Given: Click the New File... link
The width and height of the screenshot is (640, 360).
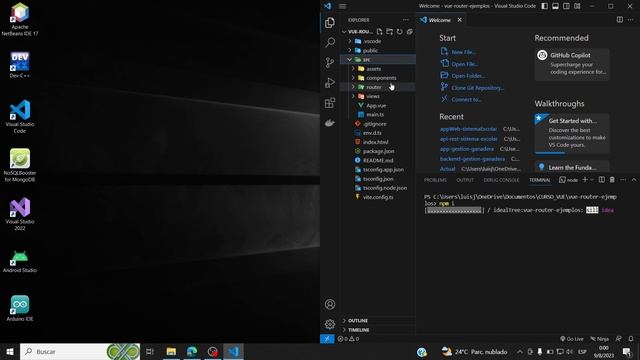Looking at the screenshot, I should tap(463, 52).
